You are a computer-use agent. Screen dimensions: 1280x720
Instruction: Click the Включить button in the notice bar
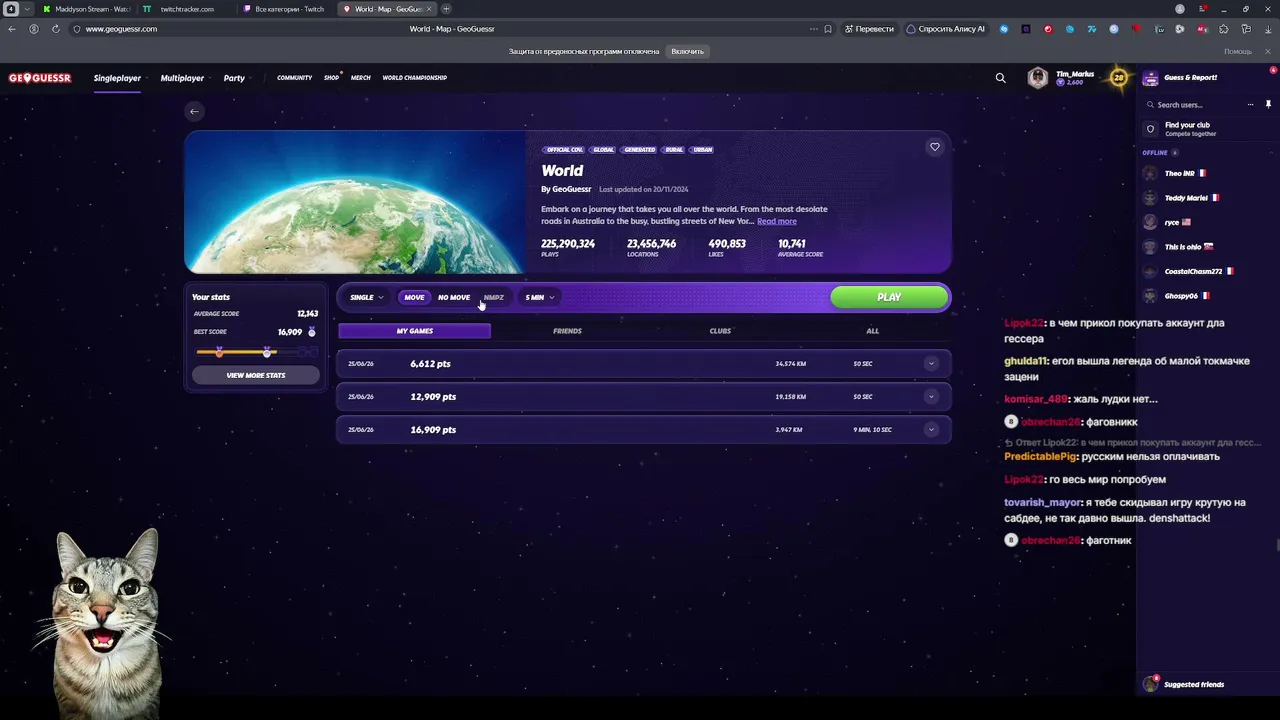[x=688, y=51]
